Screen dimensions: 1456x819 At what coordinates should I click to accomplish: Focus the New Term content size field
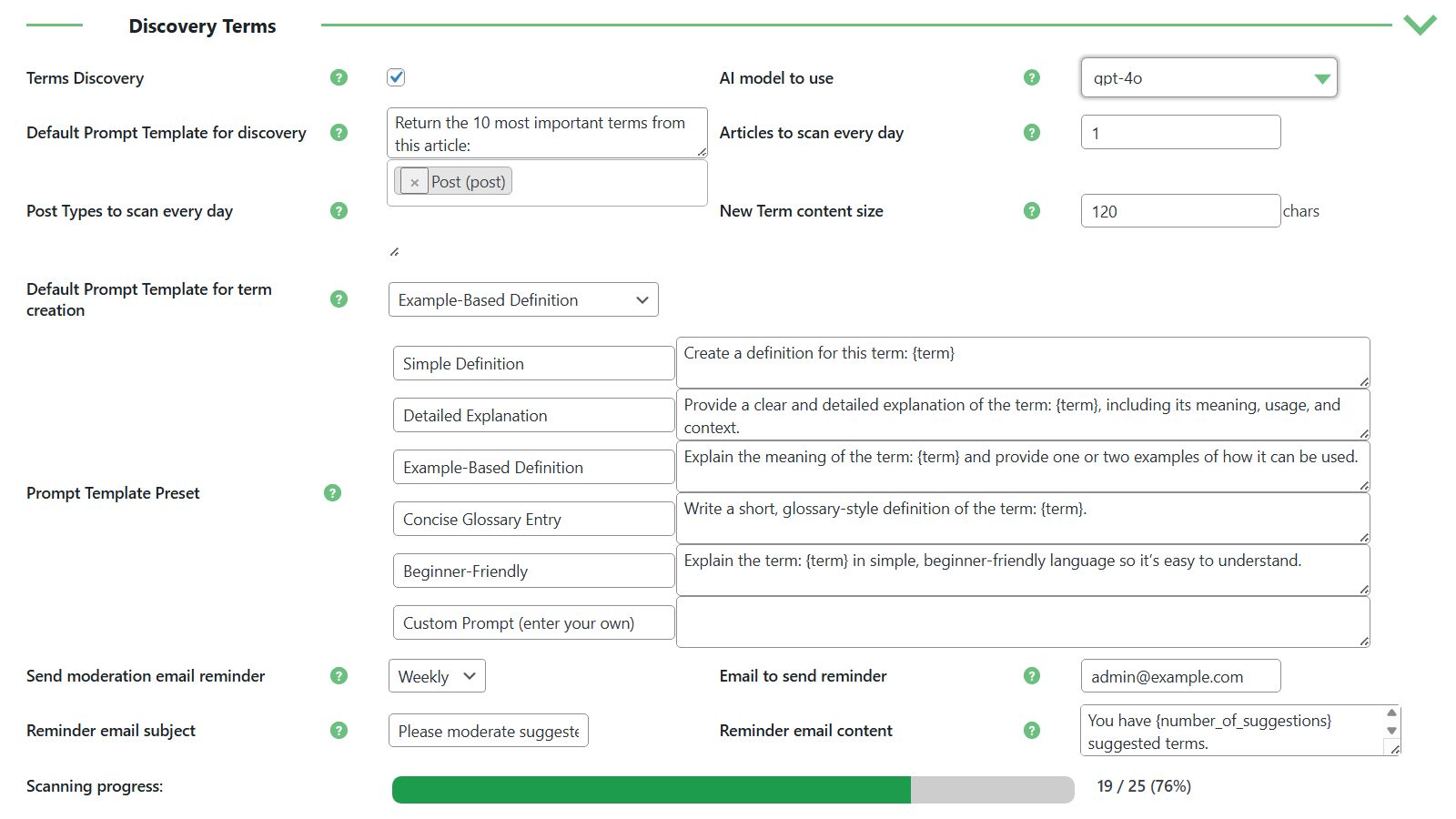[x=1180, y=210]
